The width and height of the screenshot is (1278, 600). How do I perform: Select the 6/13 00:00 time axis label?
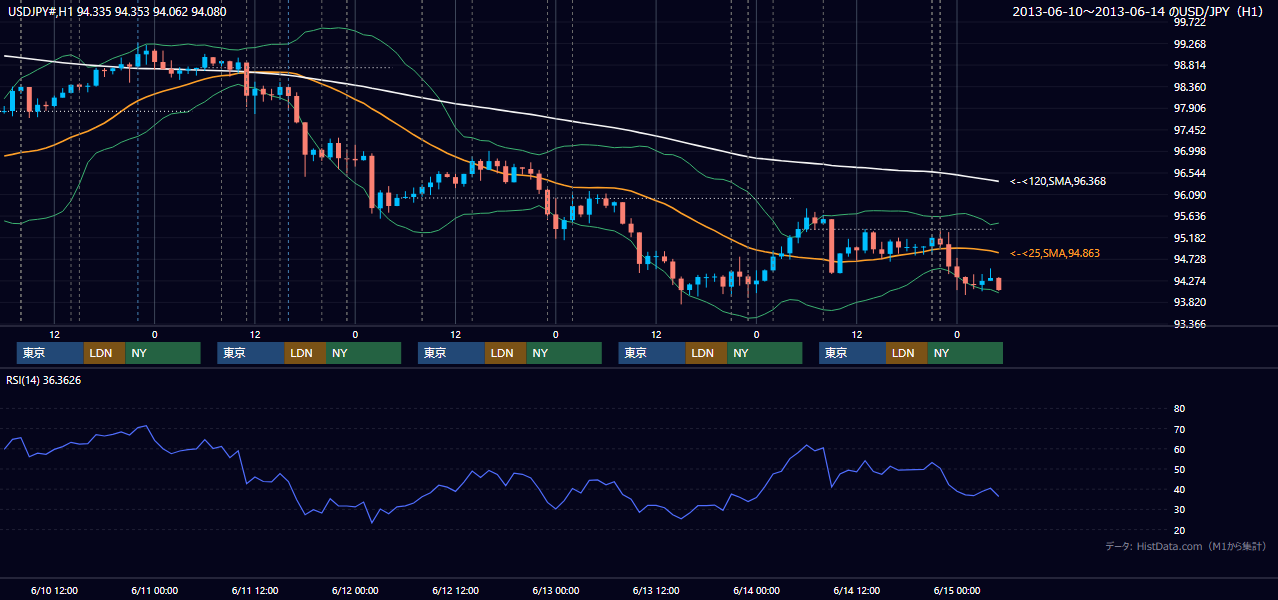click(x=556, y=591)
